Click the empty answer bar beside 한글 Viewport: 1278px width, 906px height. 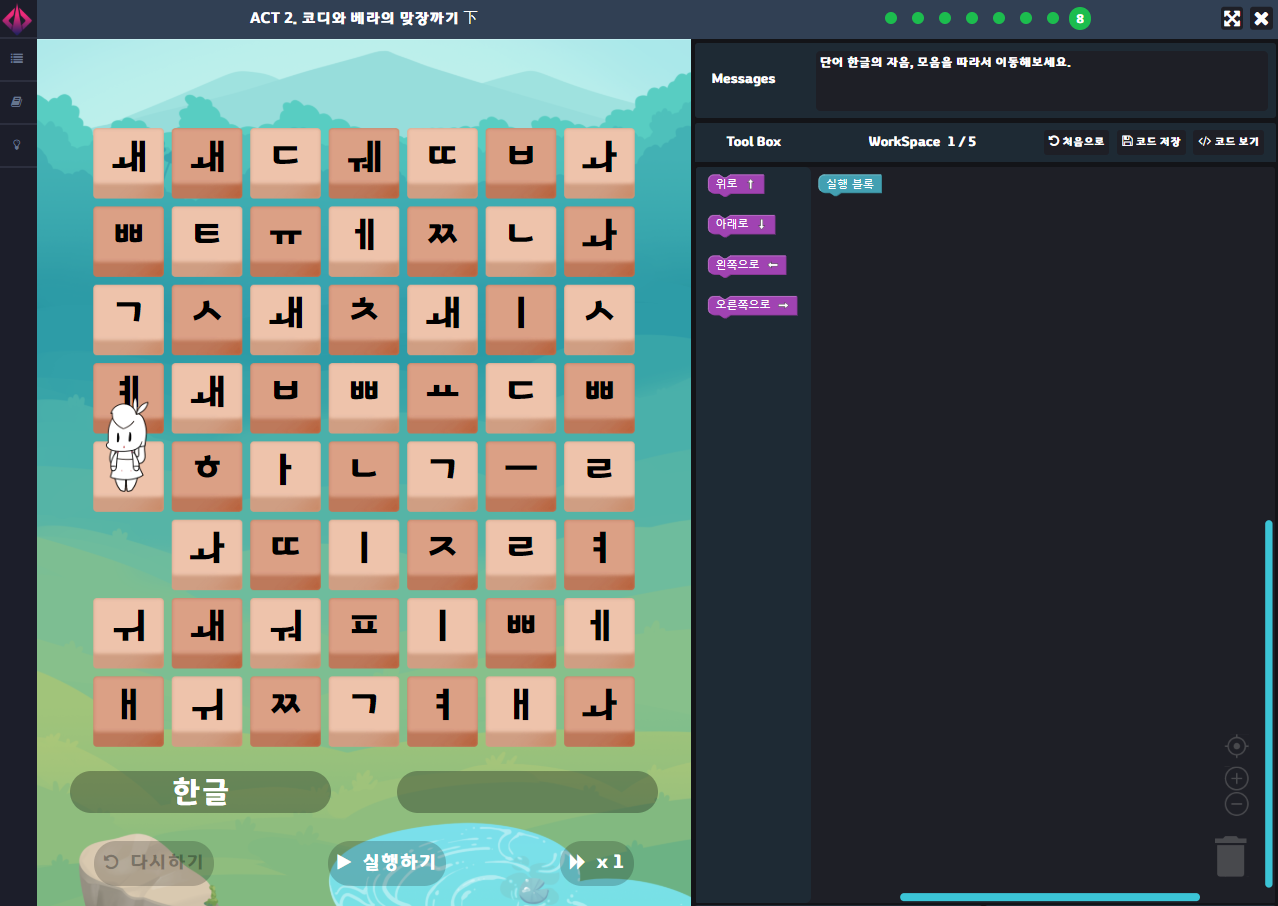pyautogui.click(x=527, y=792)
